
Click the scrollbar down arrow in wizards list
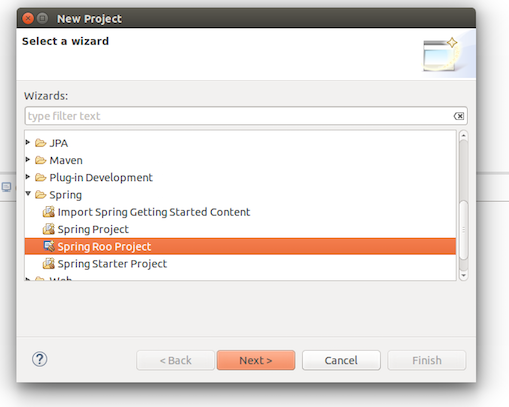coord(463,276)
